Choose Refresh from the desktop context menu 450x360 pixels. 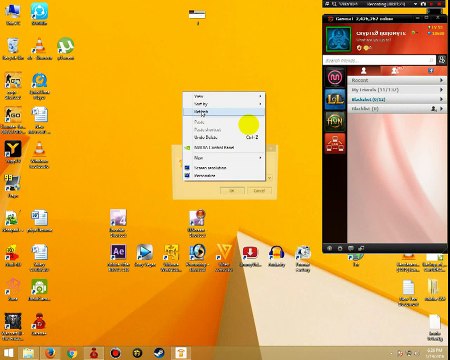point(224,112)
